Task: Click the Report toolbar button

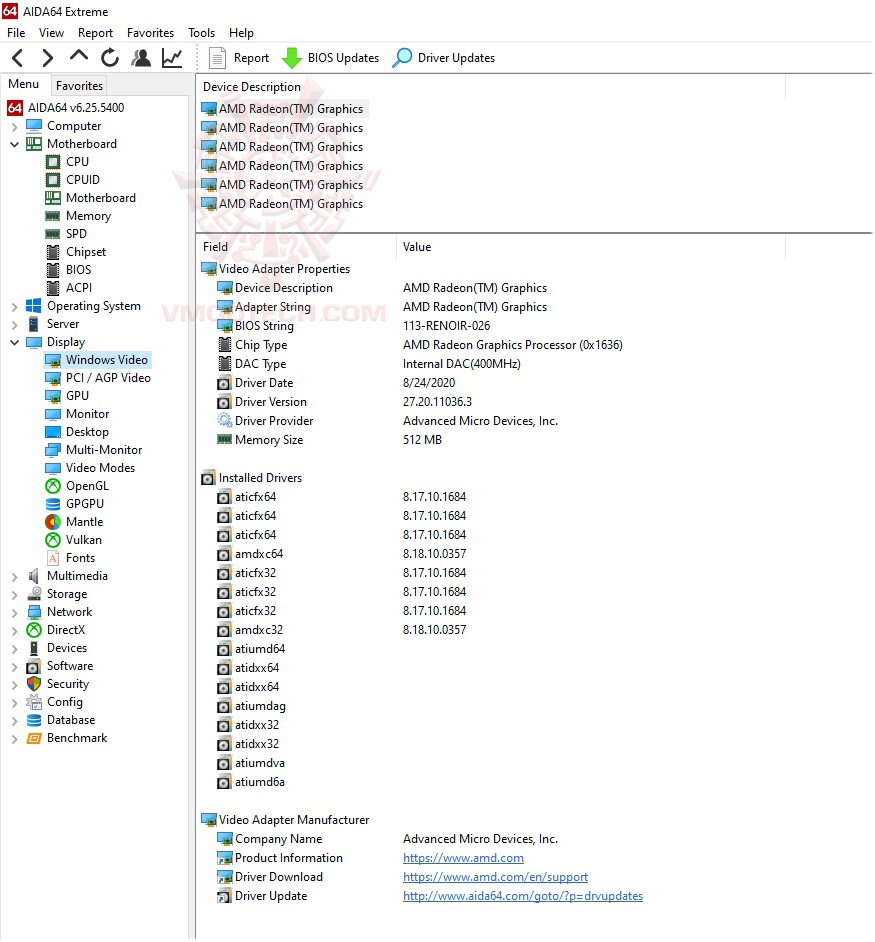Action: point(239,58)
